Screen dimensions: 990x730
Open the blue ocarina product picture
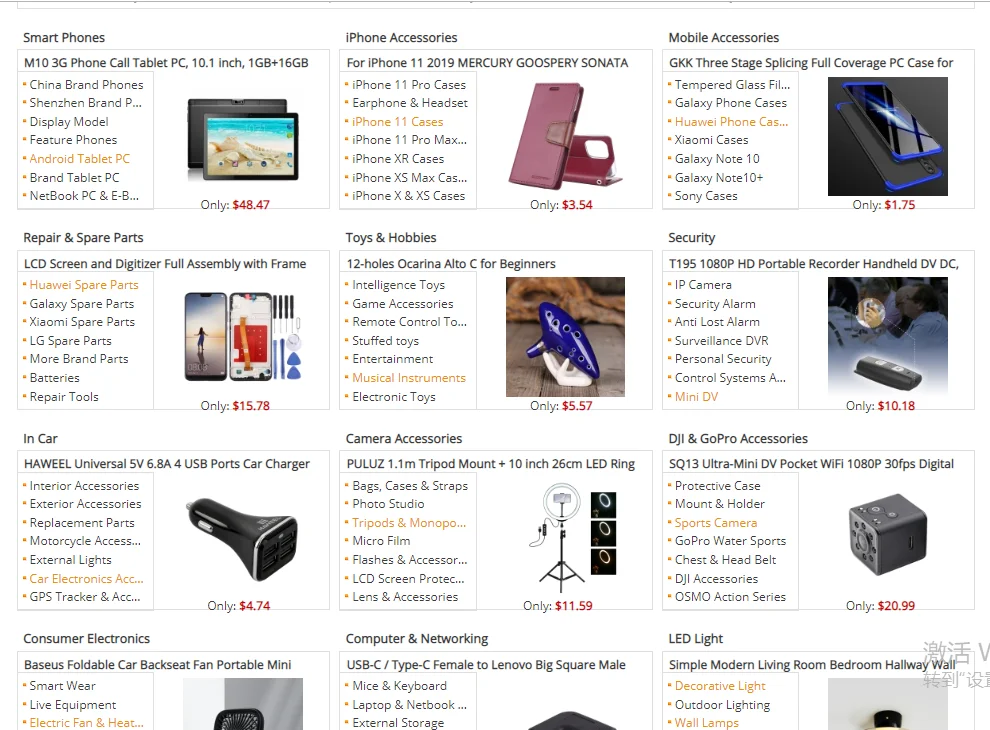(x=565, y=337)
